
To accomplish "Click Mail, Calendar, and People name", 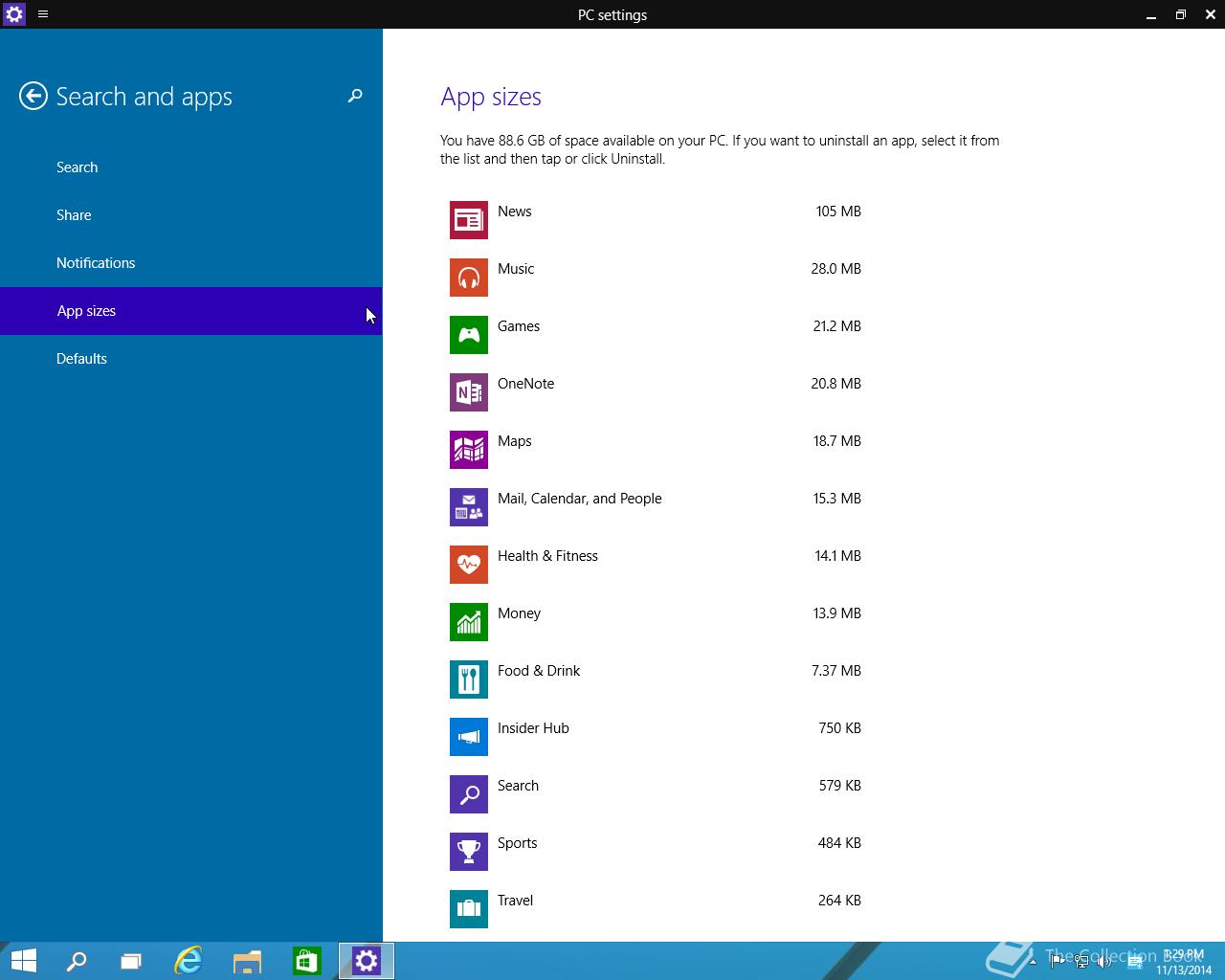I will (x=580, y=499).
